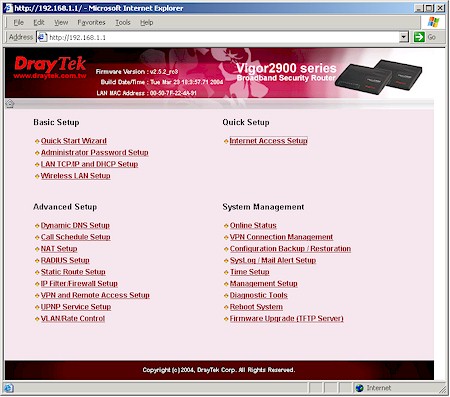Open Configuration Backup / Restoration
Screen dimensions: 450x397
click(x=290, y=249)
